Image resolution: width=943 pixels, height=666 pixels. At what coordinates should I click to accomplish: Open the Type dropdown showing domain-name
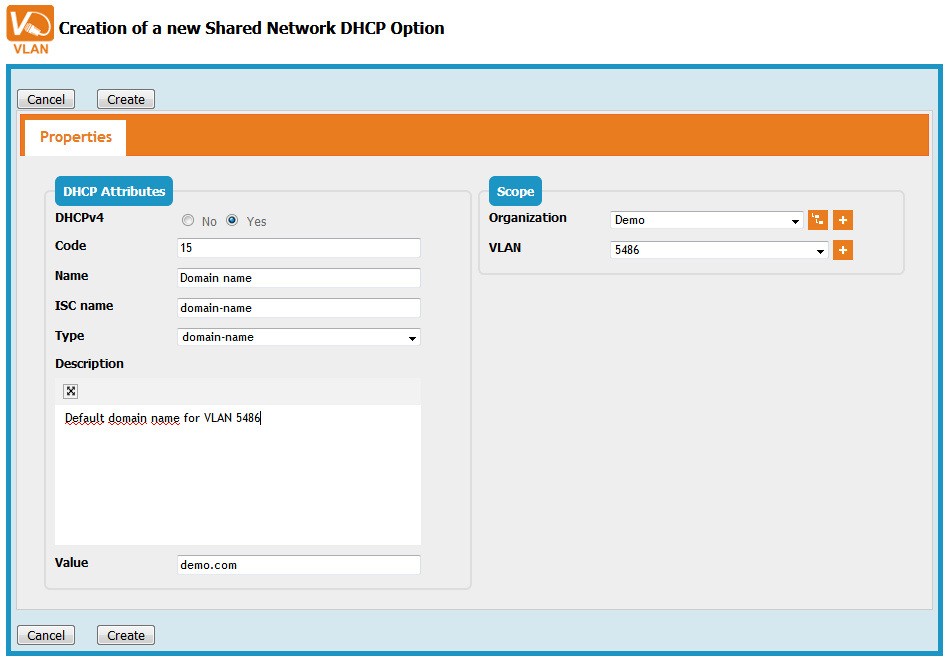(298, 338)
